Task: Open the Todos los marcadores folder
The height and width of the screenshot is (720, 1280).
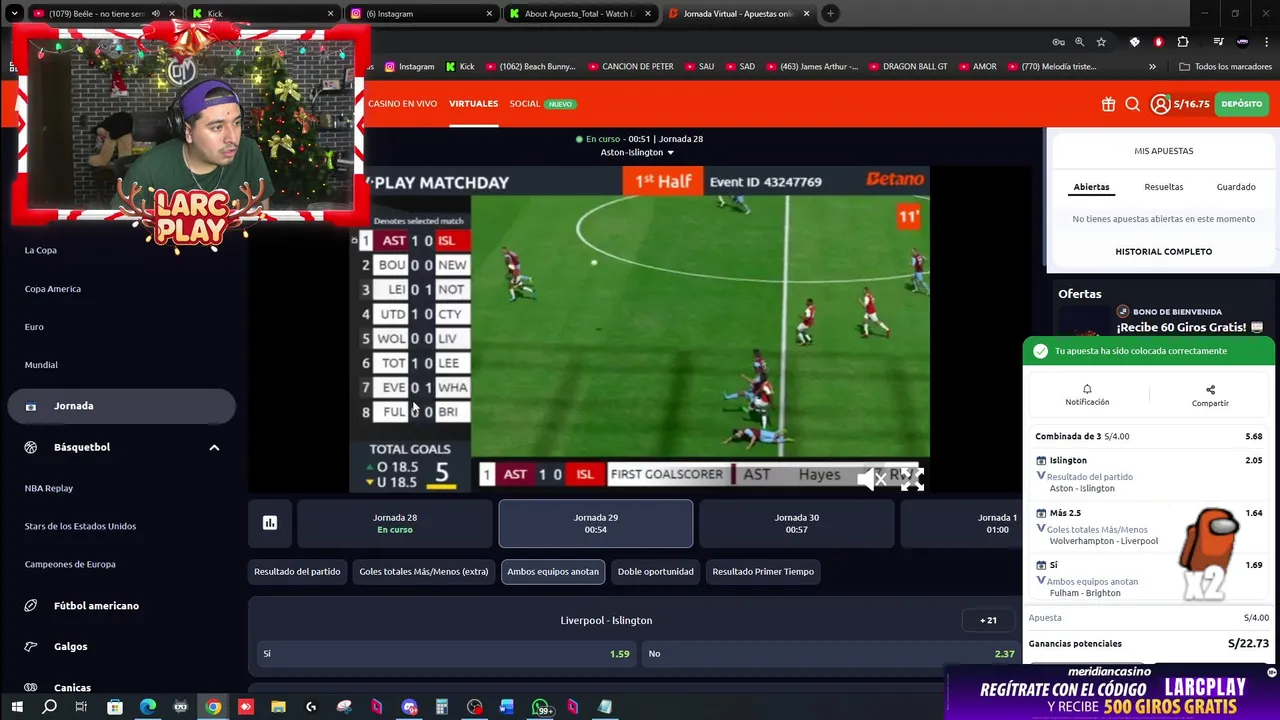Action: (1225, 67)
